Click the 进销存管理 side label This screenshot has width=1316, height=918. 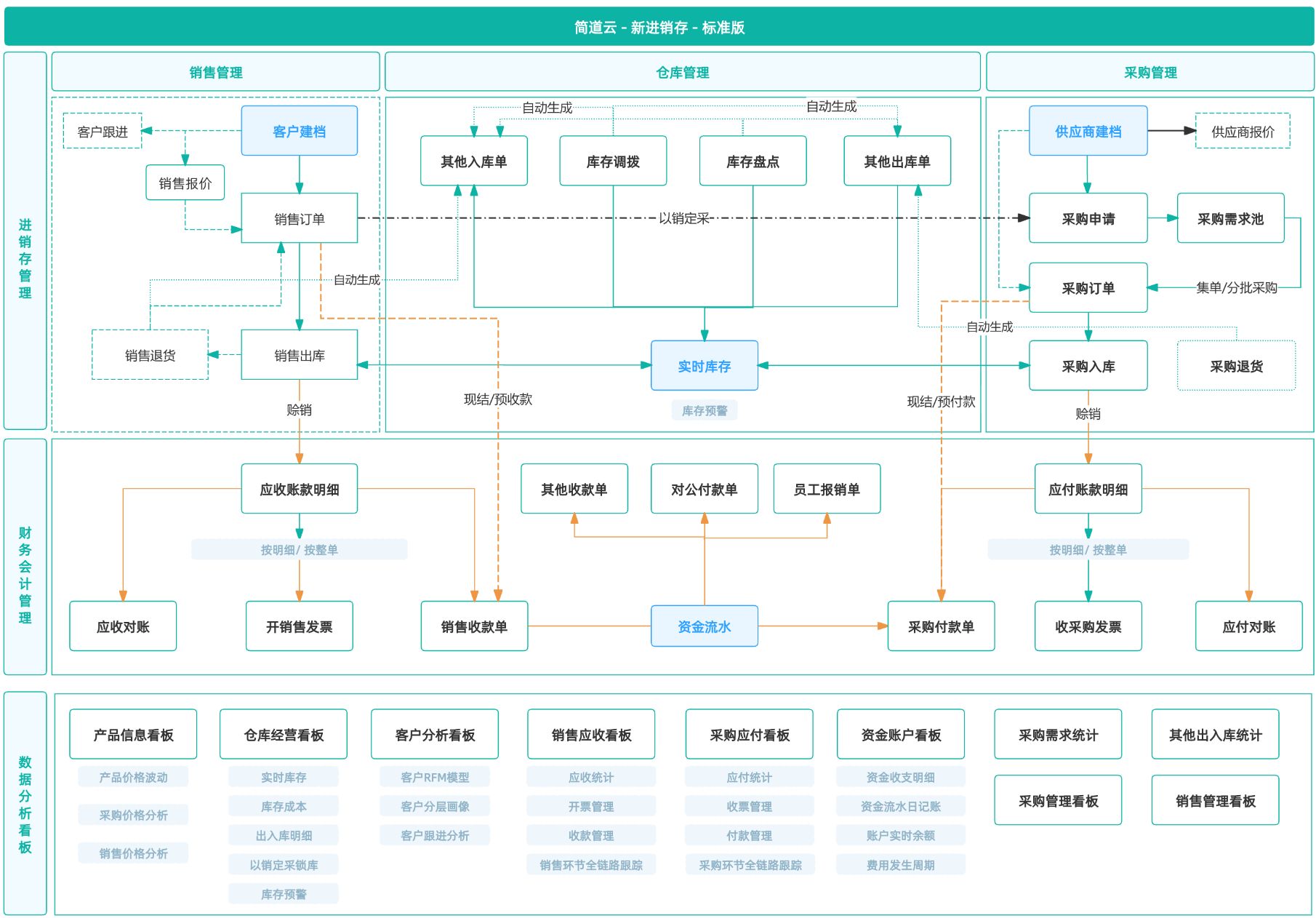[x=25, y=241]
